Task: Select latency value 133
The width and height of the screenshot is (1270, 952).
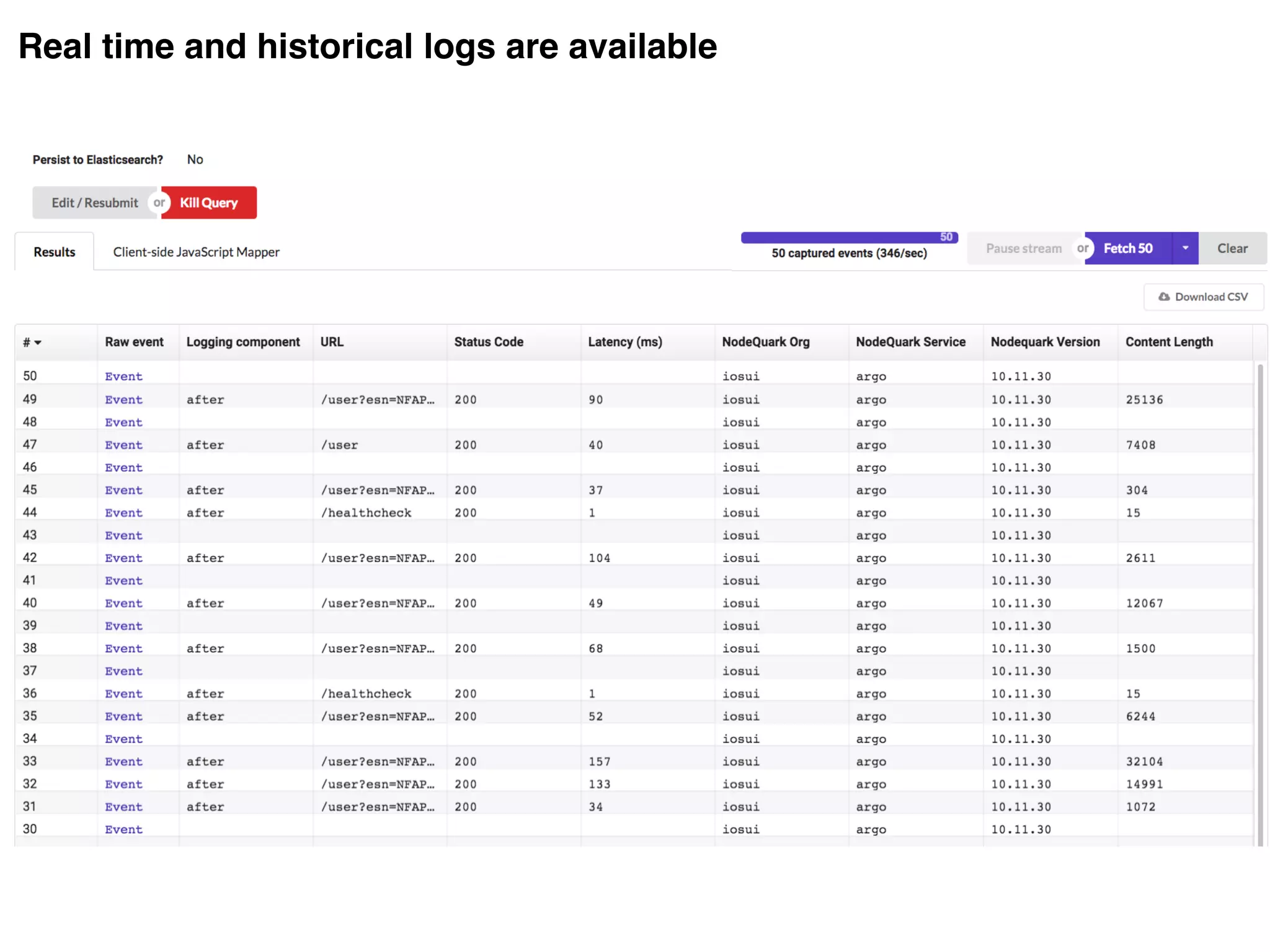Action: (599, 784)
